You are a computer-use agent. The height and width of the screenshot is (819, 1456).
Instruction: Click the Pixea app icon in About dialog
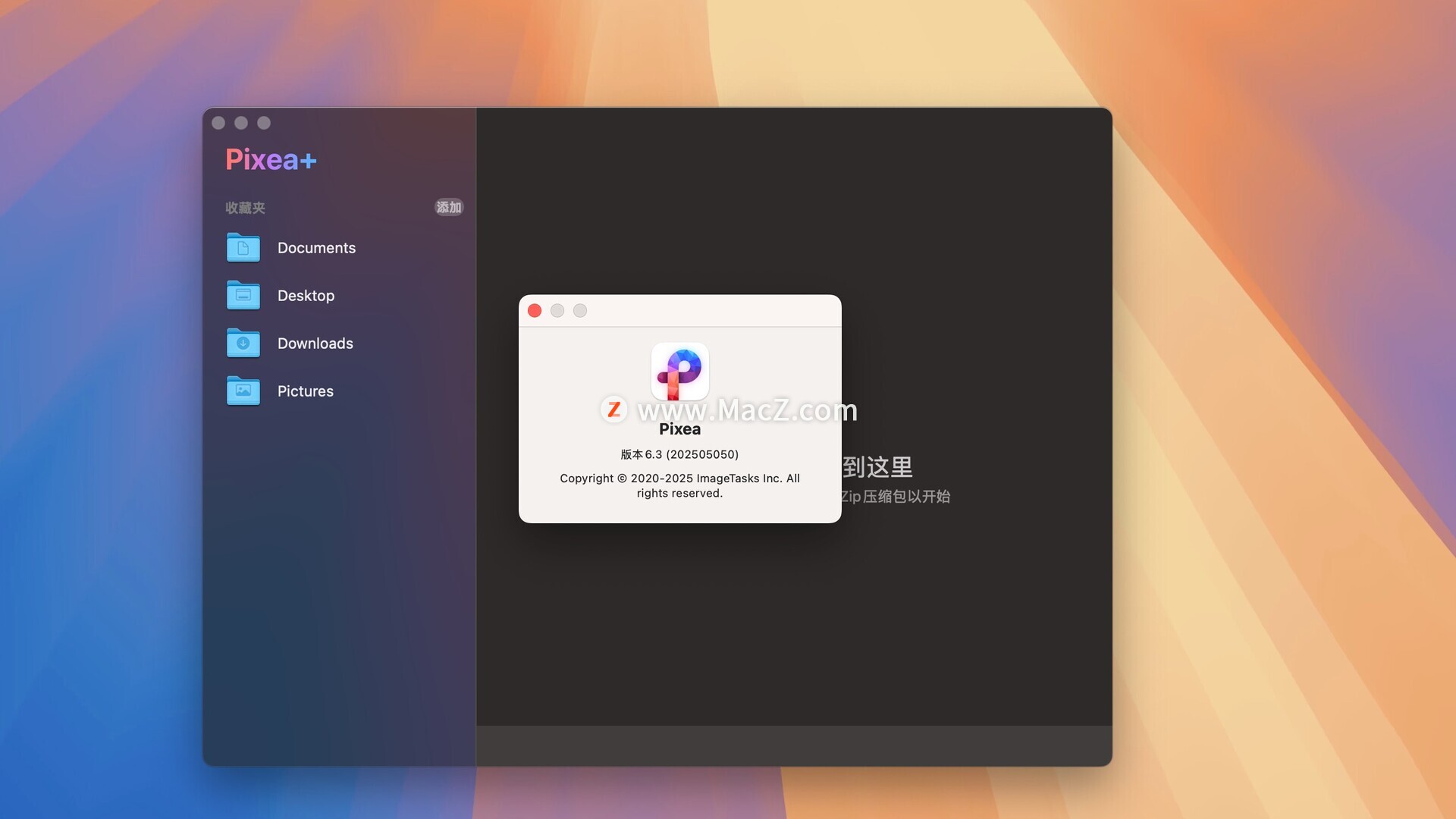pos(680,372)
